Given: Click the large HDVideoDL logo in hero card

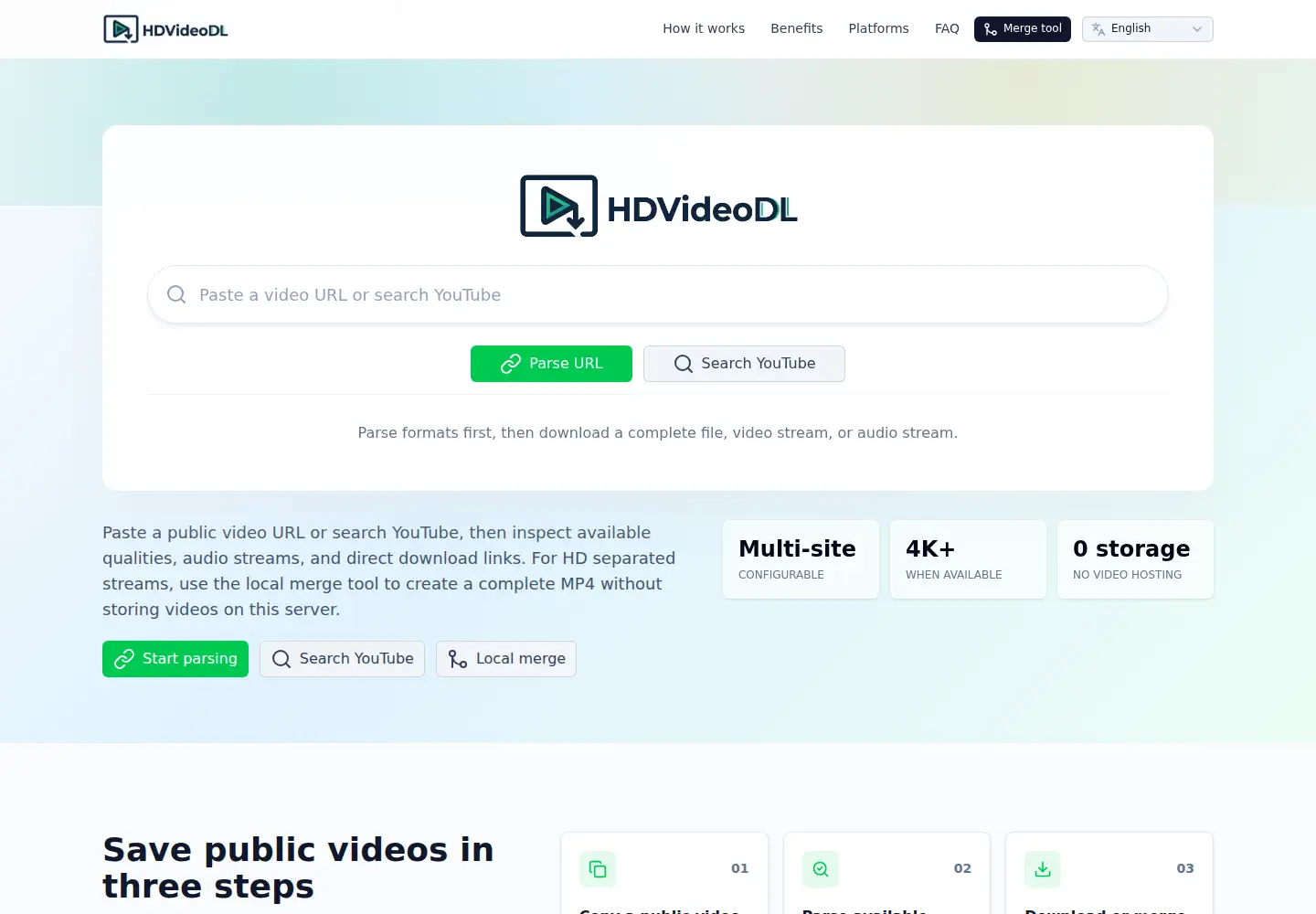Looking at the screenshot, I should [658, 207].
